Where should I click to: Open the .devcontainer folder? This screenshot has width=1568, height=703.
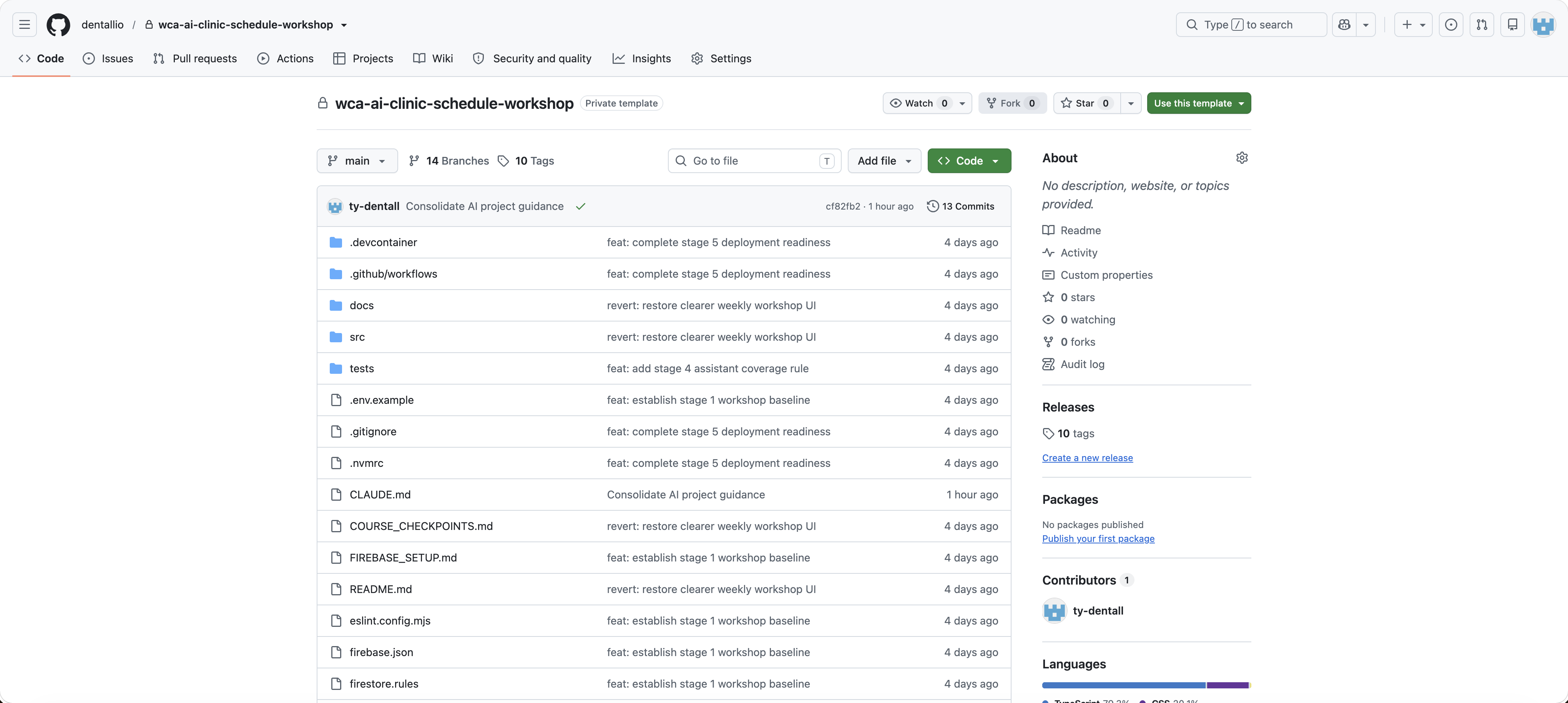click(383, 242)
